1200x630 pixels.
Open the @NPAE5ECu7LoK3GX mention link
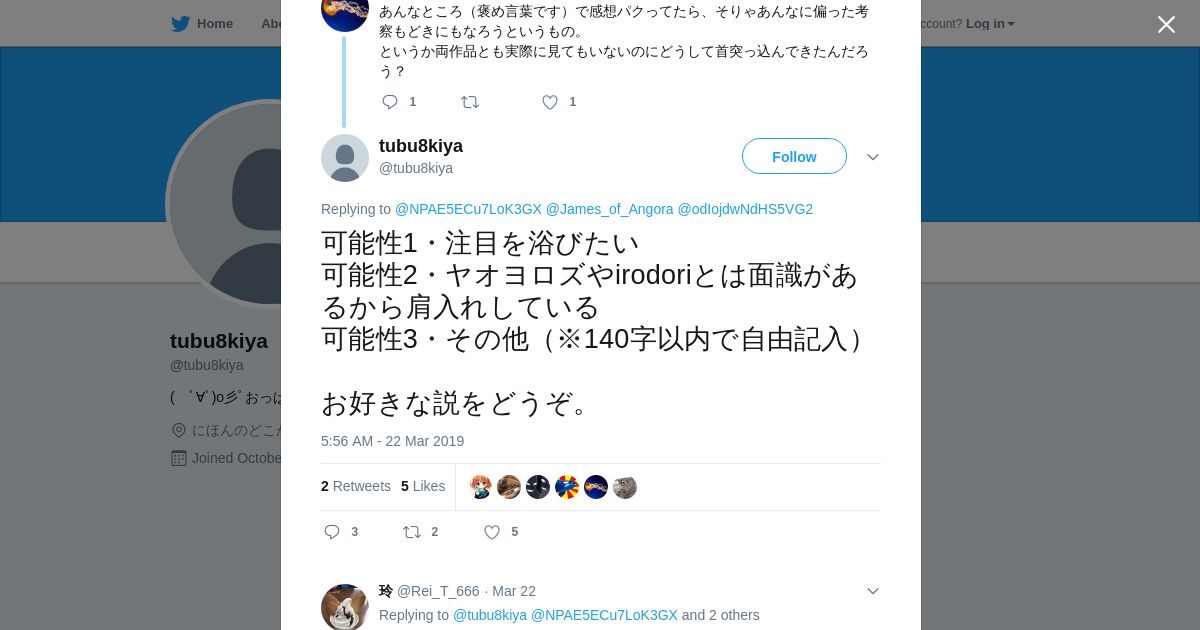[468, 209]
